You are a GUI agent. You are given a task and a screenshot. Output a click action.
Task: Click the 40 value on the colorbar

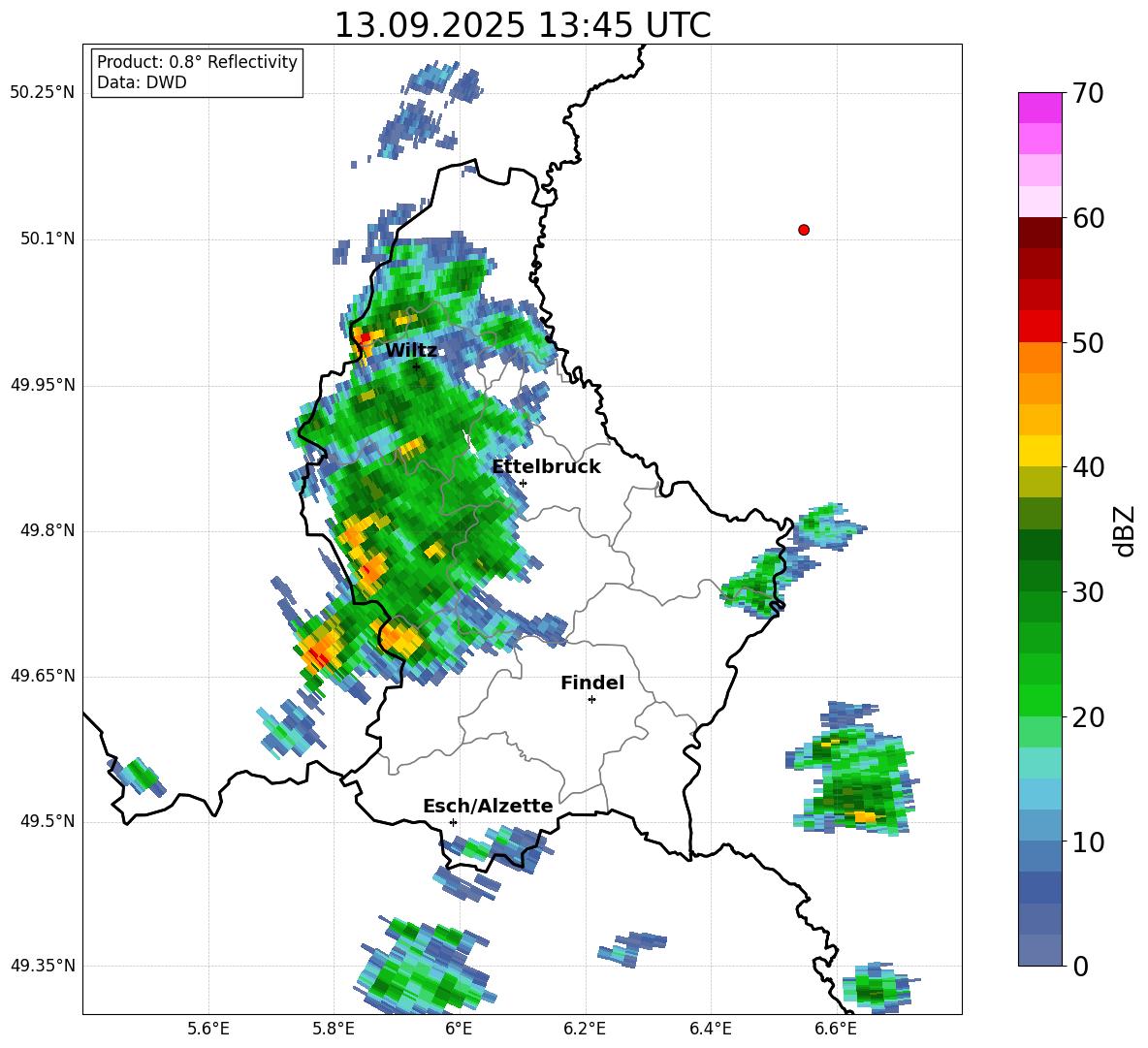click(1088, 467)
